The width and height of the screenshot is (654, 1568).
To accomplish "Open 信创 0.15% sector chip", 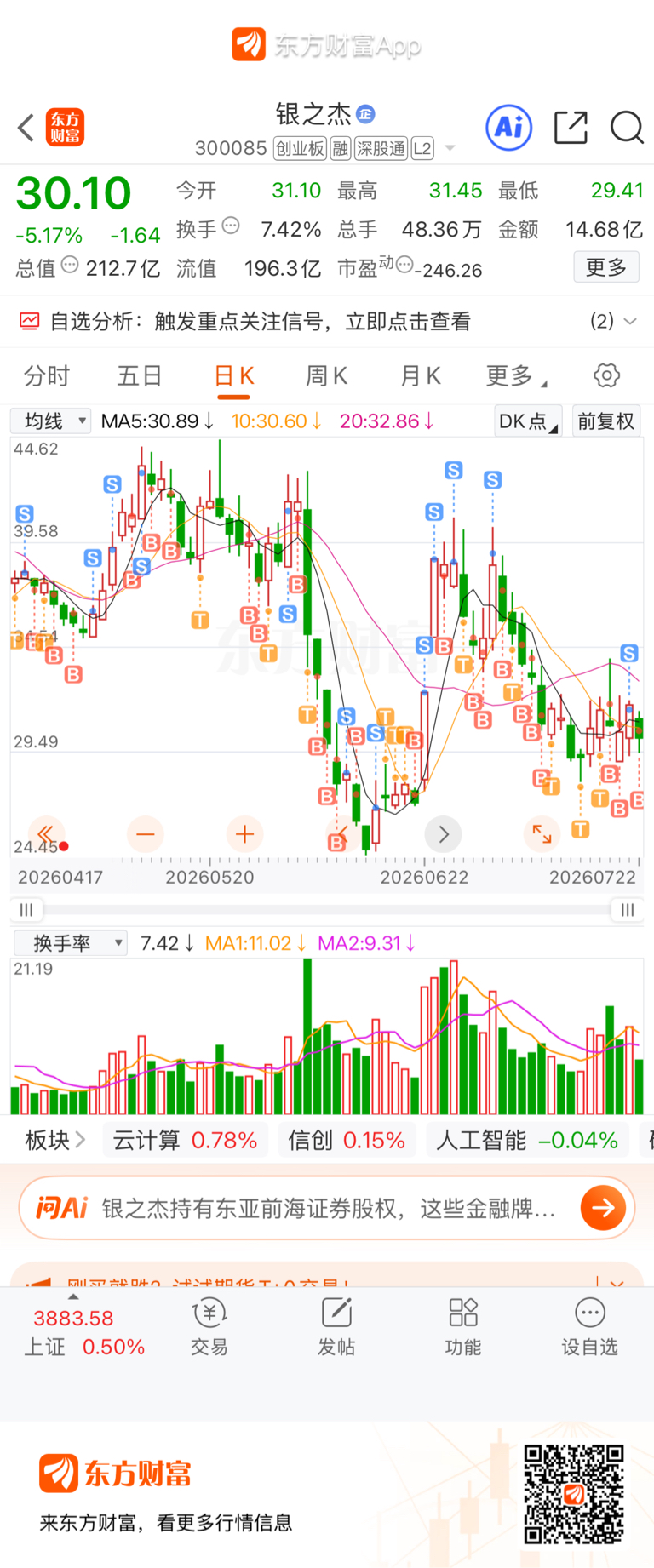I will tap(347, 1140).
